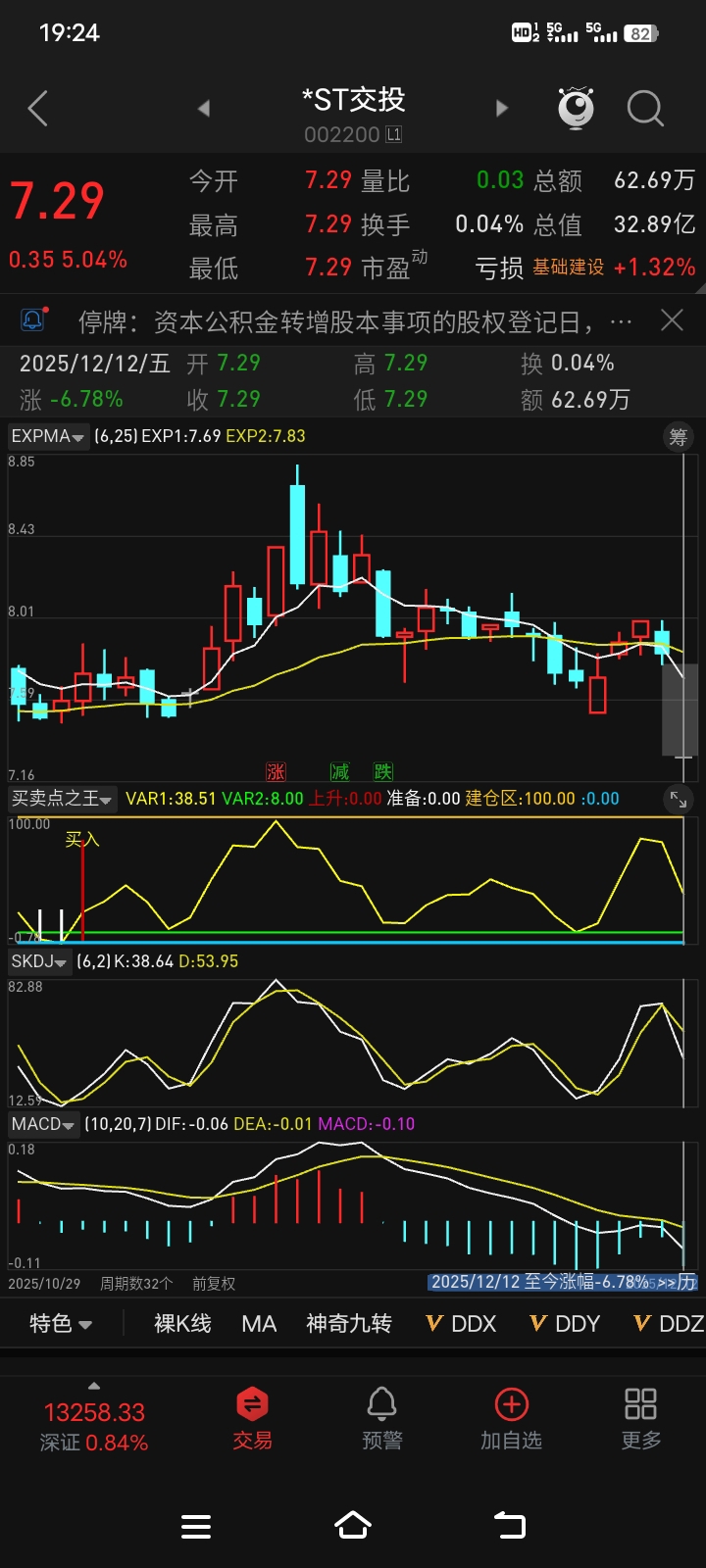Tap VAR1:38.51 label

click(x=171, y=799)
